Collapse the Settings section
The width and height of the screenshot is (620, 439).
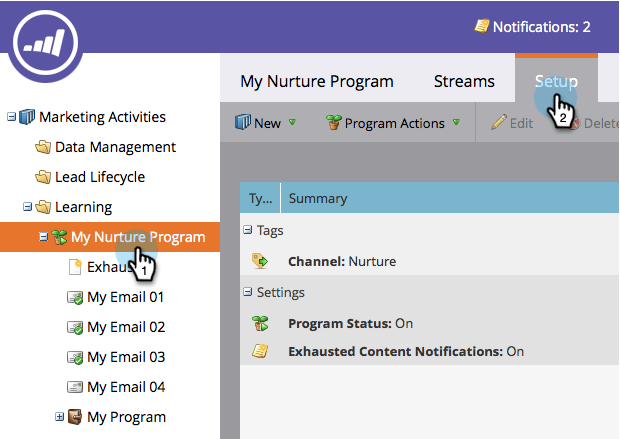pos(247,293)
